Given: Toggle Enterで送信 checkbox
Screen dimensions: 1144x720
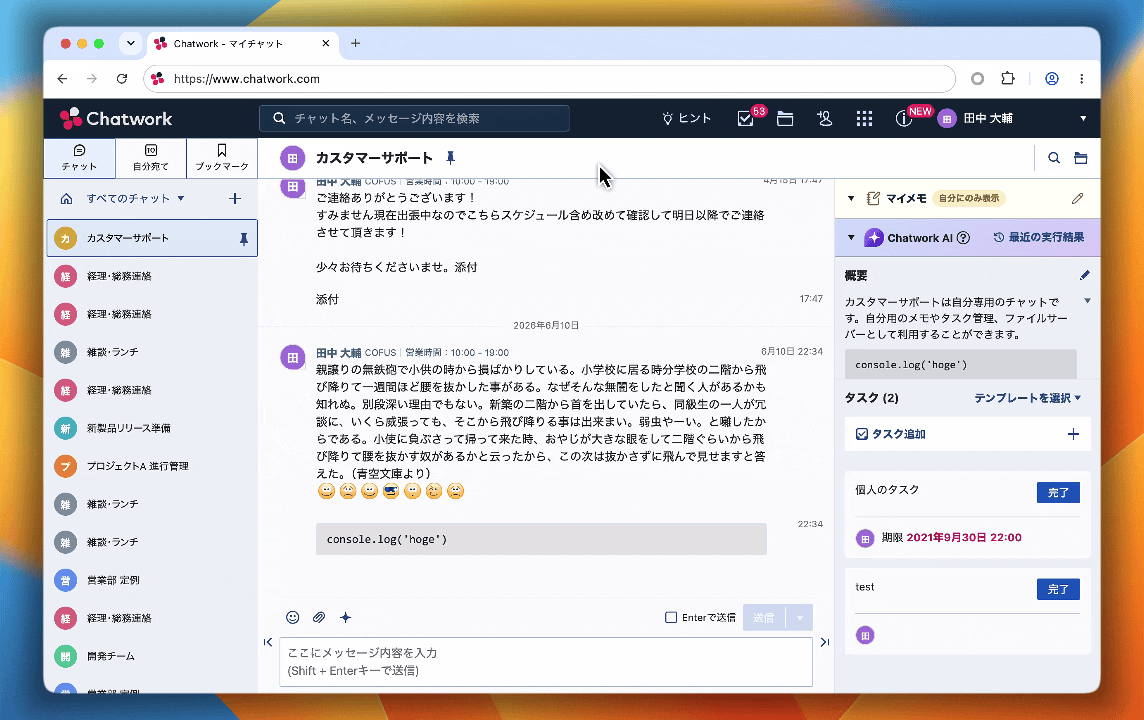Looking at the screenshot, I should (x=670, y=617).
